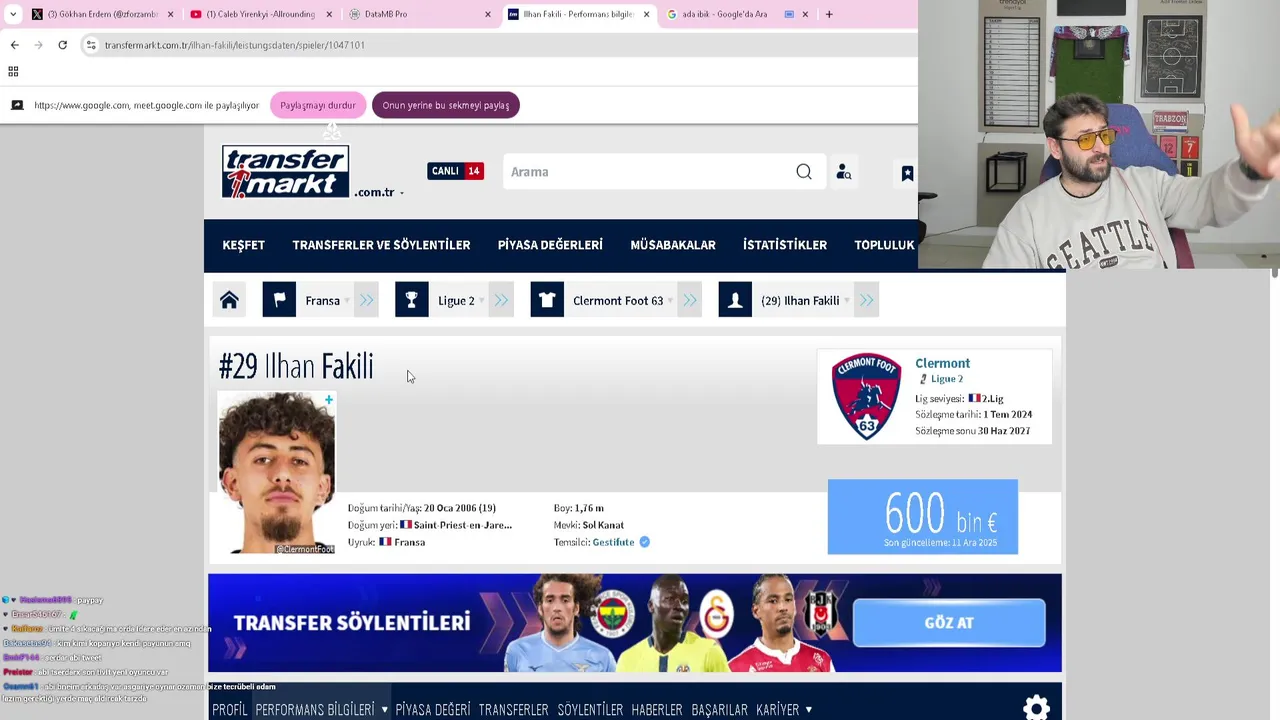
Task: Click the plus icon on player photo
Action: 328,400
